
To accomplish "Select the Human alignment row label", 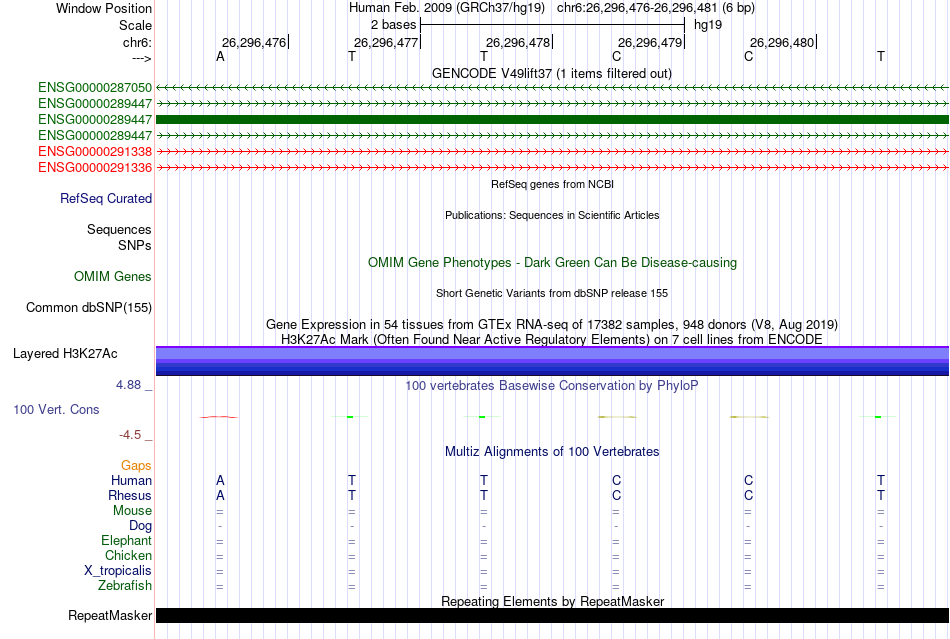I will [x=131, y=480].
